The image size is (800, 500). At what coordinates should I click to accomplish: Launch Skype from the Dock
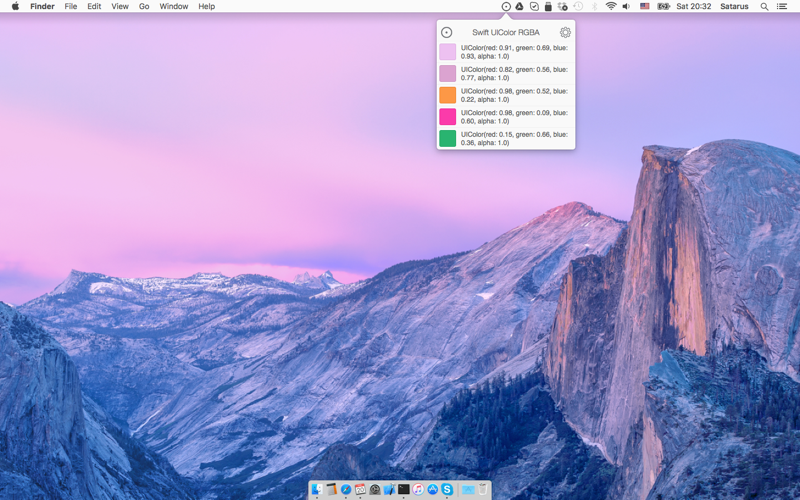pos(447,489)
